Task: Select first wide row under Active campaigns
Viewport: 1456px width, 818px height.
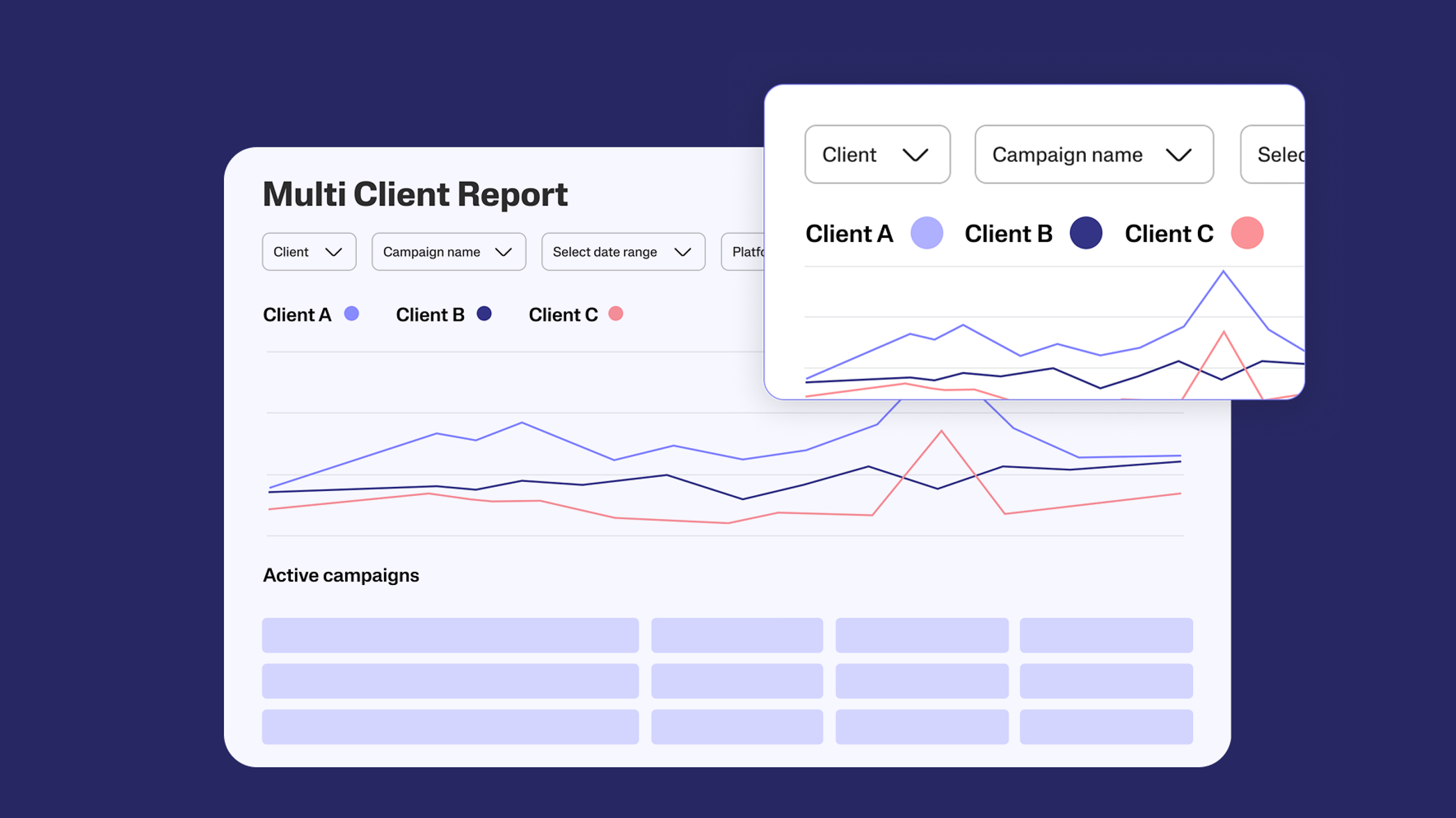Action: [x=450, y=635]
